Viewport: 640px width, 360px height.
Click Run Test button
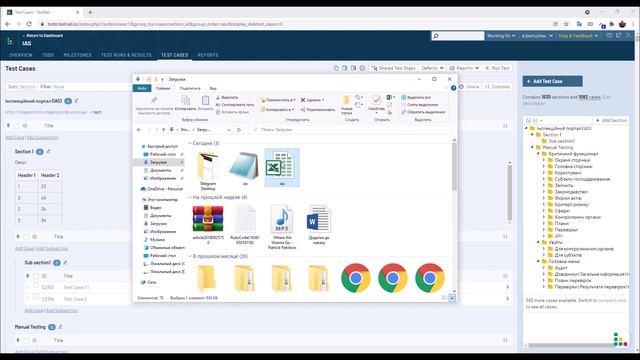click(x=497, y=68)
